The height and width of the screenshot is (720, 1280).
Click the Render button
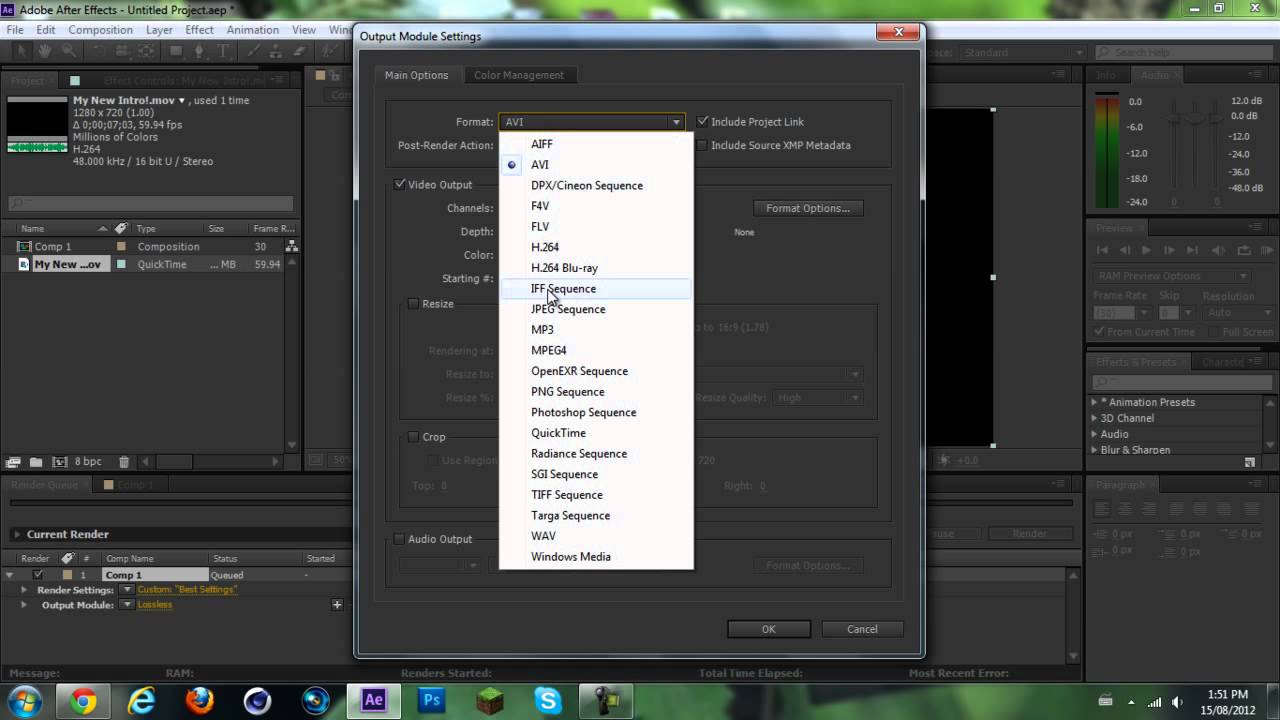click(1030, 534)
